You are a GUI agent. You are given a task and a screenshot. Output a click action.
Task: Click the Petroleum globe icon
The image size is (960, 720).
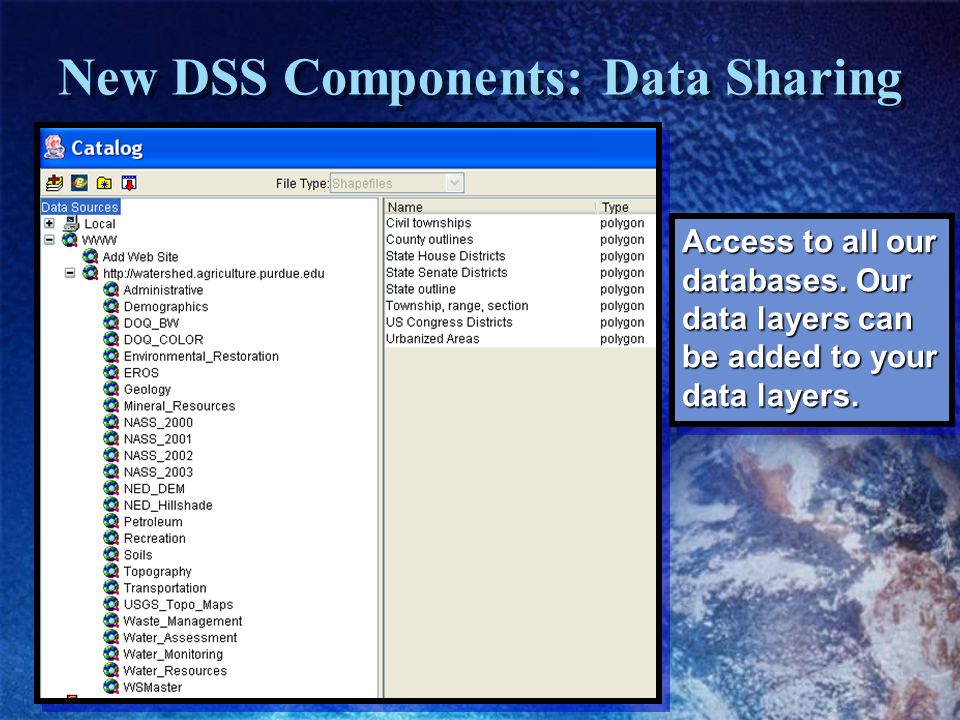[x=111, y=520]
